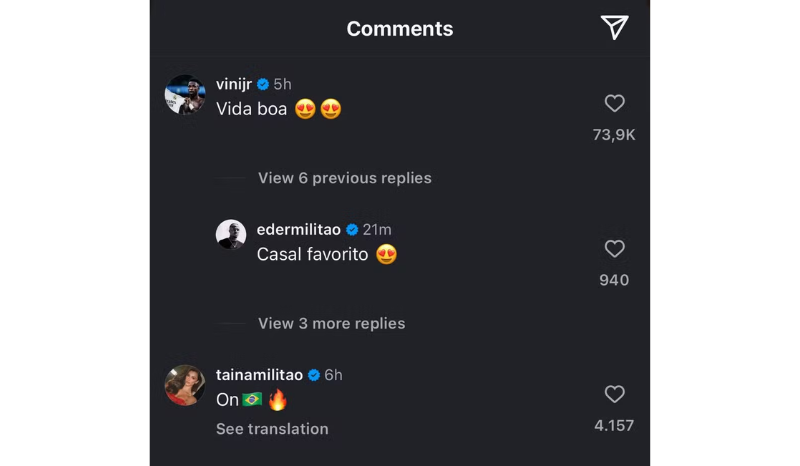Click the 'Comments' header title

[x=400, y=29]
